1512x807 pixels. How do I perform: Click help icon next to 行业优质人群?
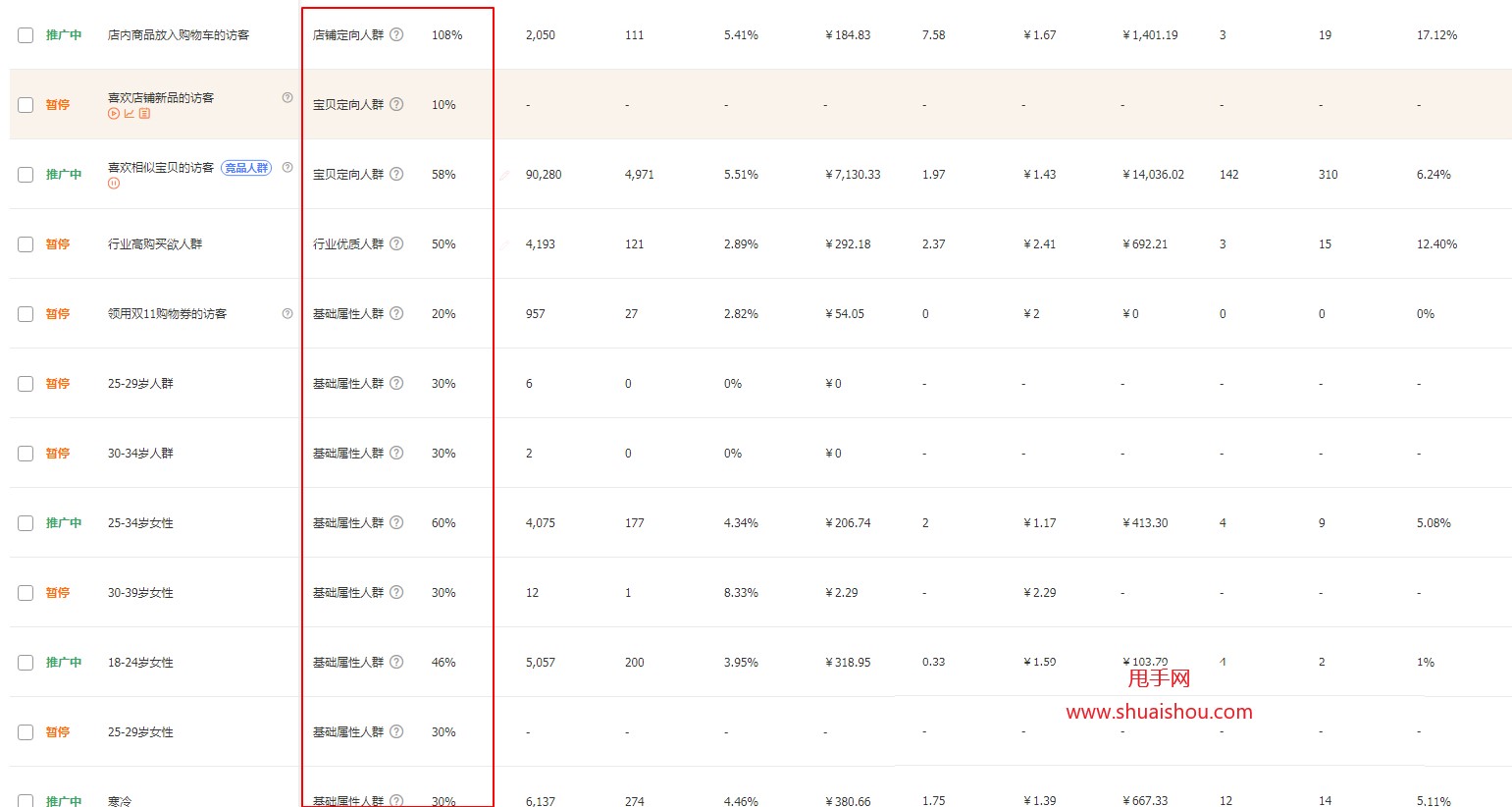click(396, 243)
